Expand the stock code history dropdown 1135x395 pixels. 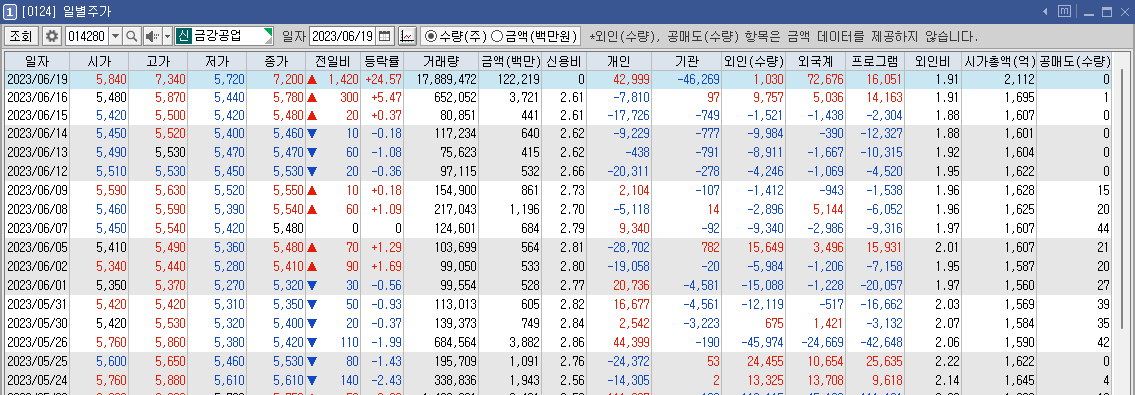[115, 35]
